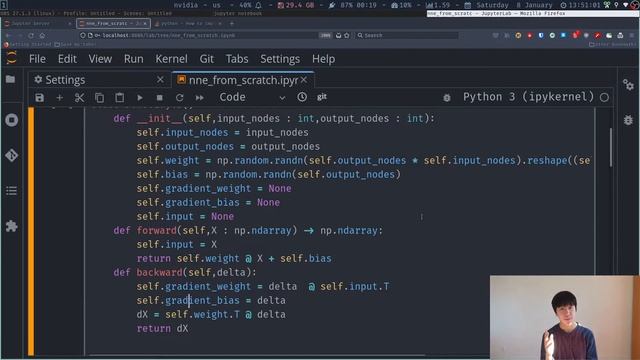640x360 pixels.
Task: Reload the page in Firefox
Action: click(x=31, y=36)
